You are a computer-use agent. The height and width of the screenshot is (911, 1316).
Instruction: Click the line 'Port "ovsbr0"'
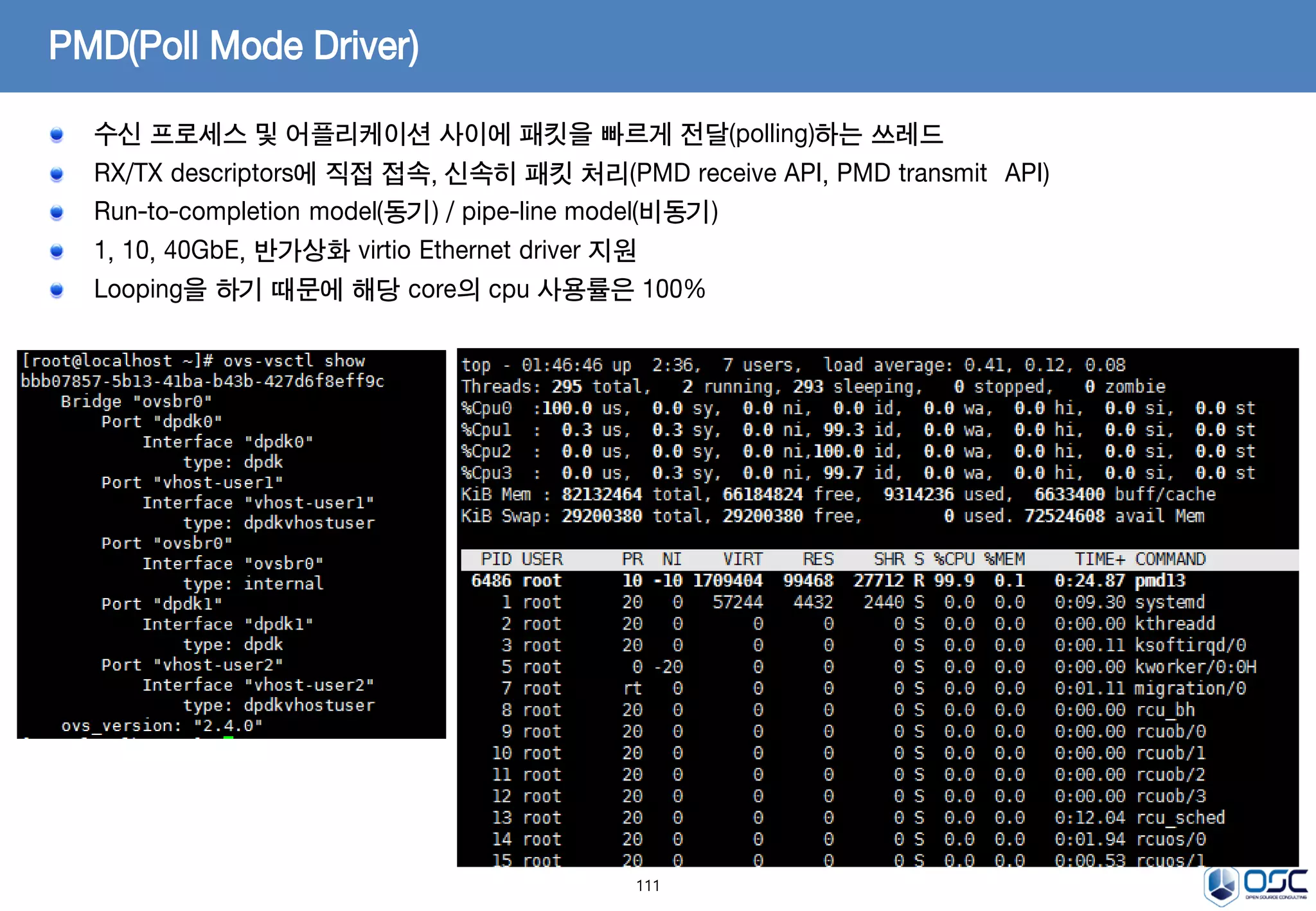167,543
